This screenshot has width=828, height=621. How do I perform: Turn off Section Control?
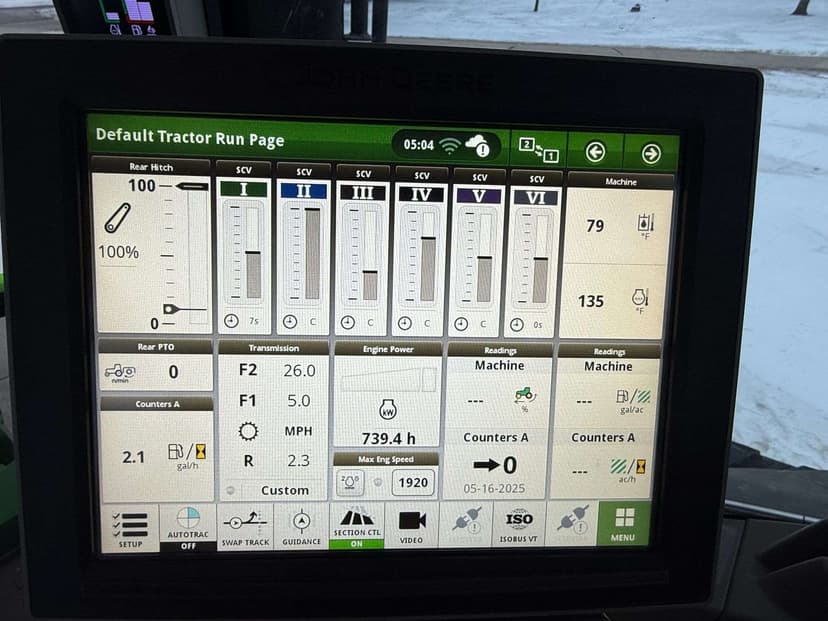pyautogui.click(x=357, y=526)
